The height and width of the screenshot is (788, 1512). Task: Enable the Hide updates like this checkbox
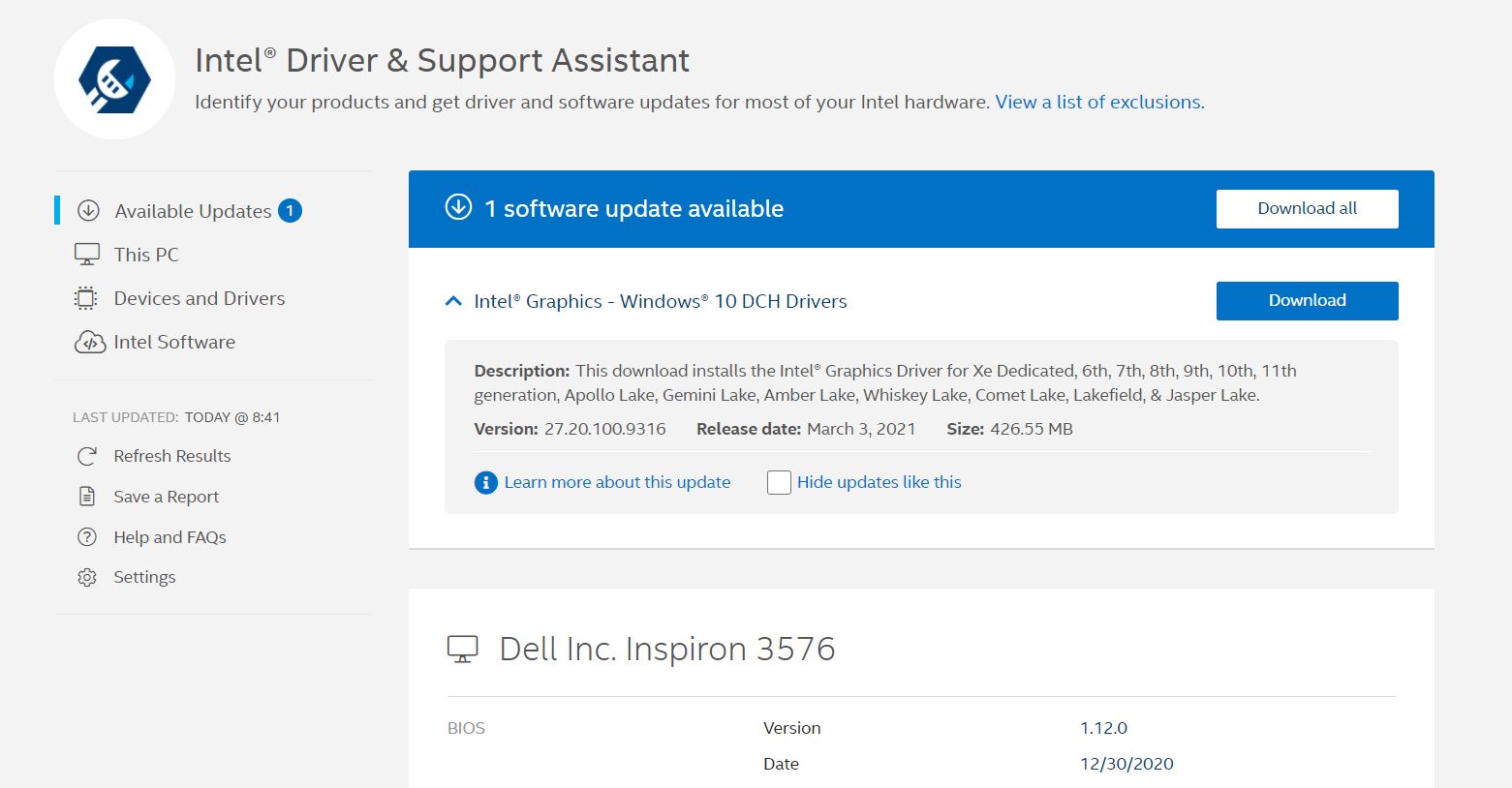[x=779, y=482]
